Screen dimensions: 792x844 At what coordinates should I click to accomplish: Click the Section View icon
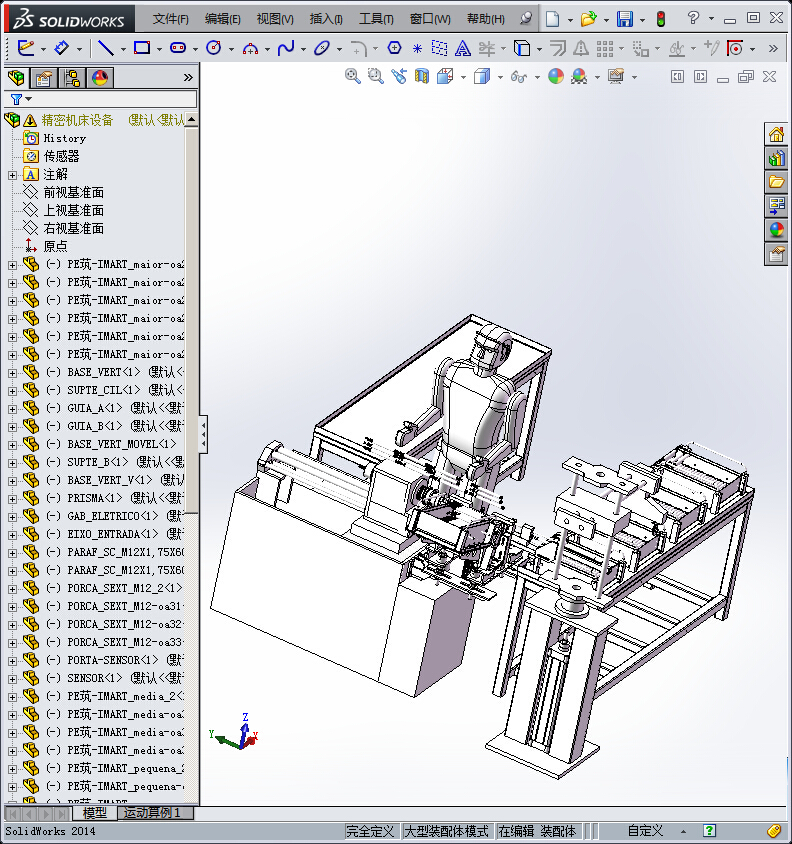[422, 76]
